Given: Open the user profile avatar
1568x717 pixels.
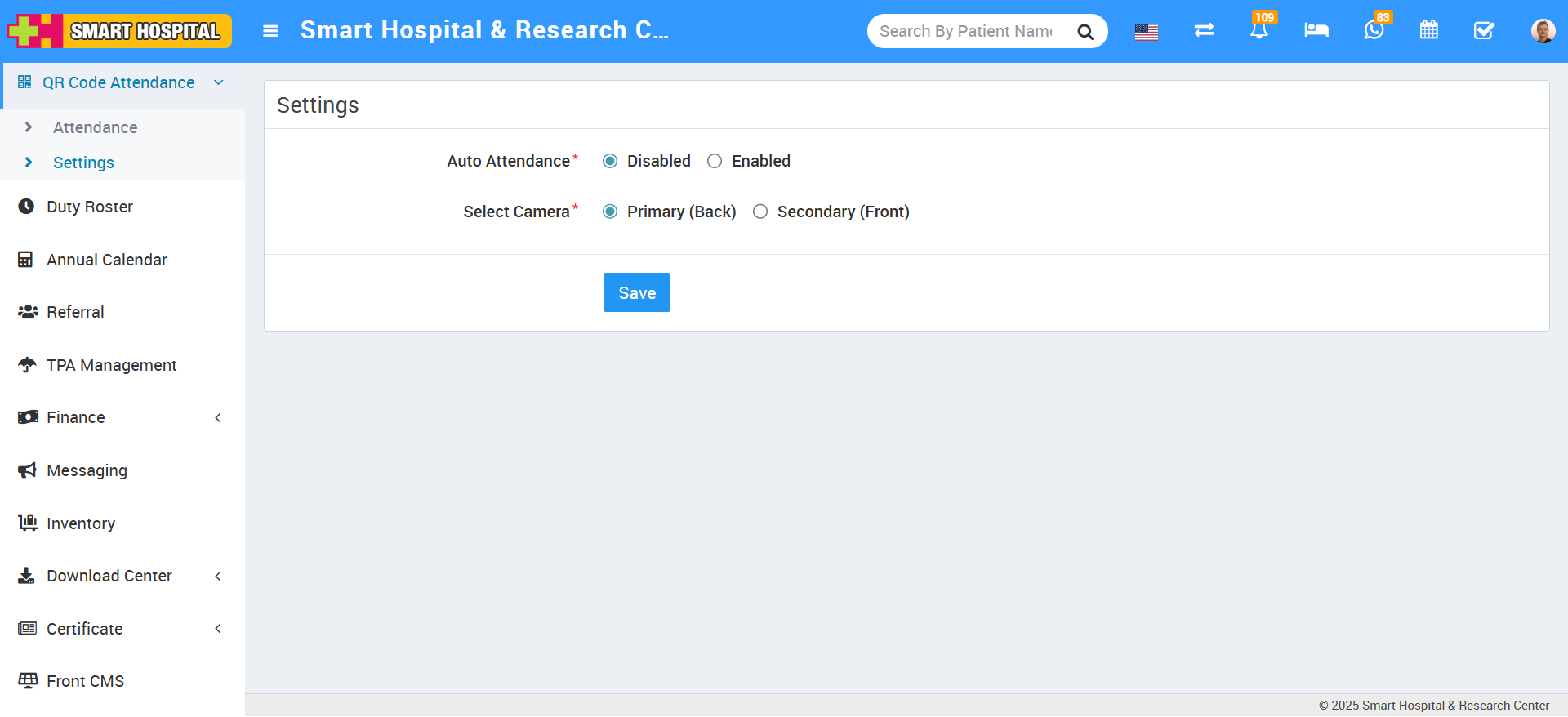Looking at the screenshot, I should tap(1543, 31).
